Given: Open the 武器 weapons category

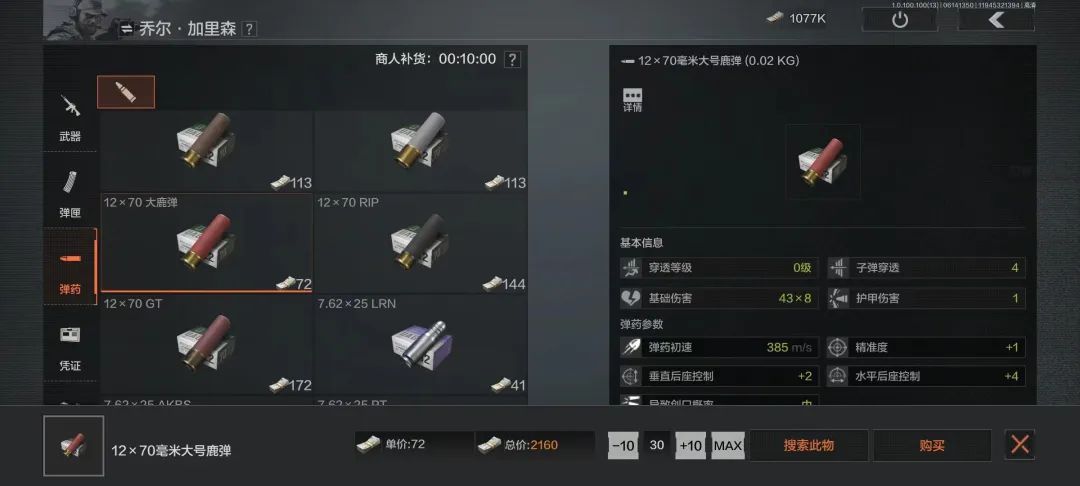Looking at the screenshot, I should tap(70, 118).
